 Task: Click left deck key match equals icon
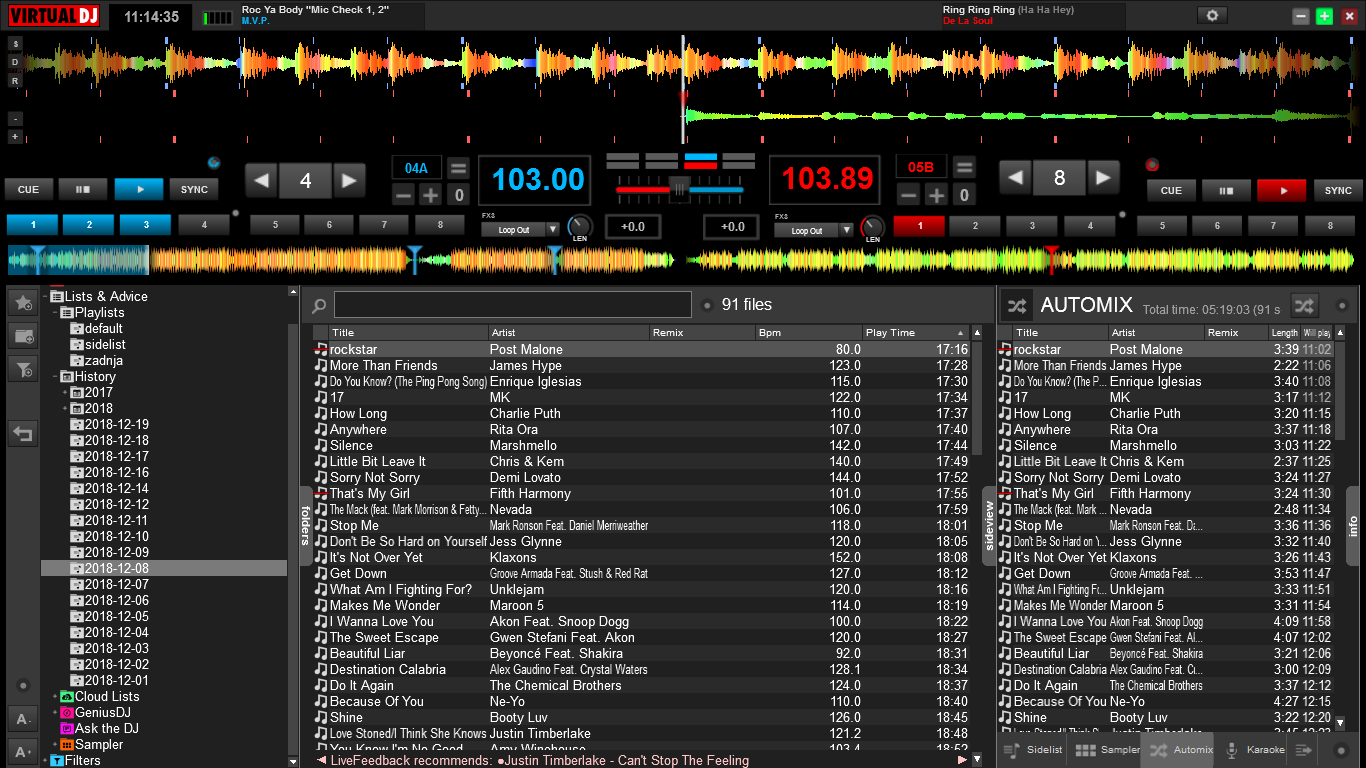458,168
